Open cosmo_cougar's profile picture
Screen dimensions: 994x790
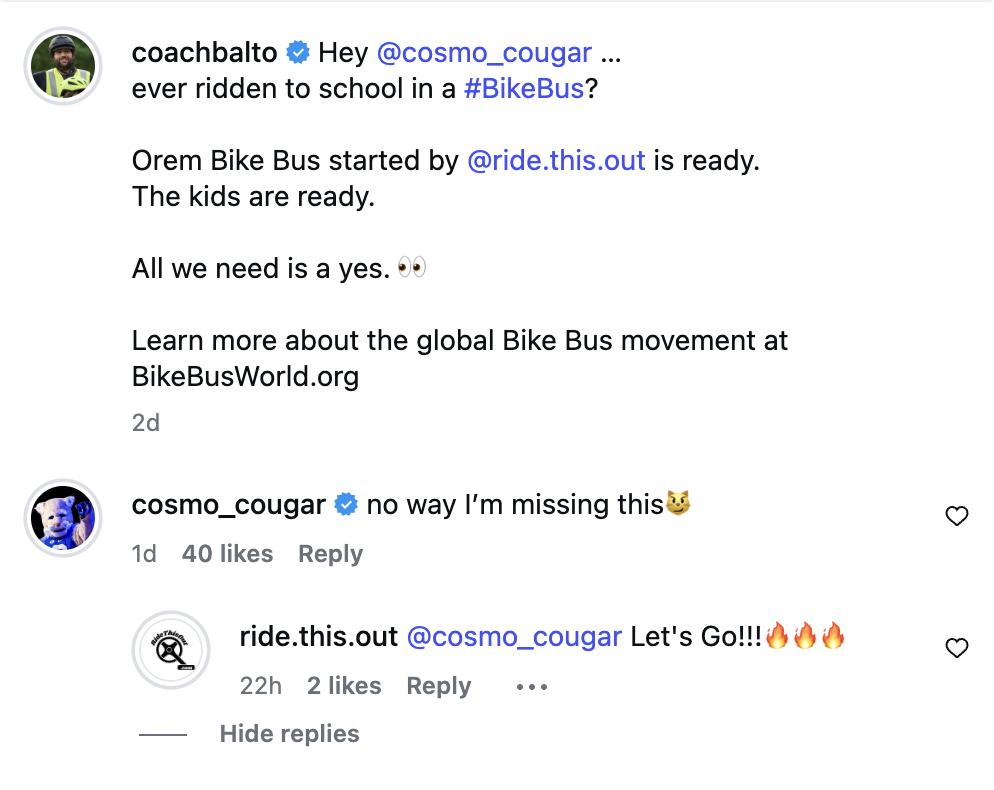(x=62, y=518)
